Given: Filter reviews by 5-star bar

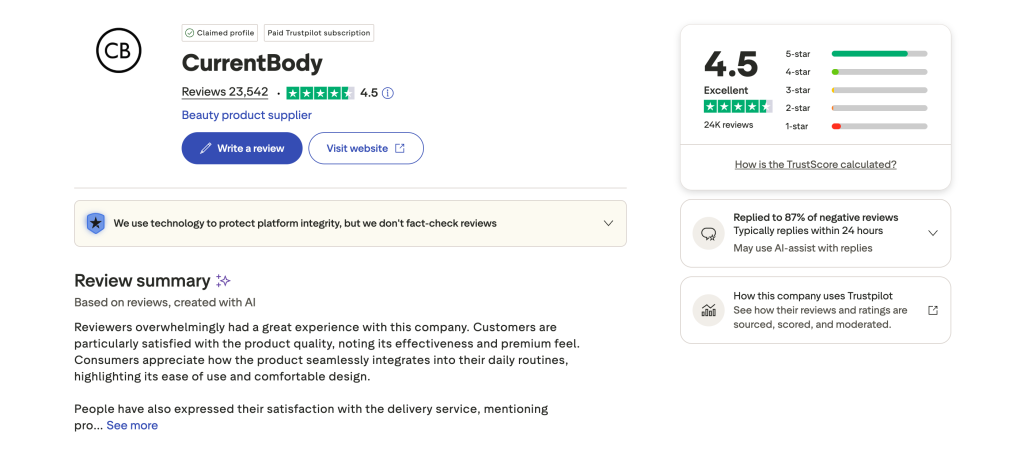Looking at the screenshot, I should pyautogui.click(x=878, y=54).
